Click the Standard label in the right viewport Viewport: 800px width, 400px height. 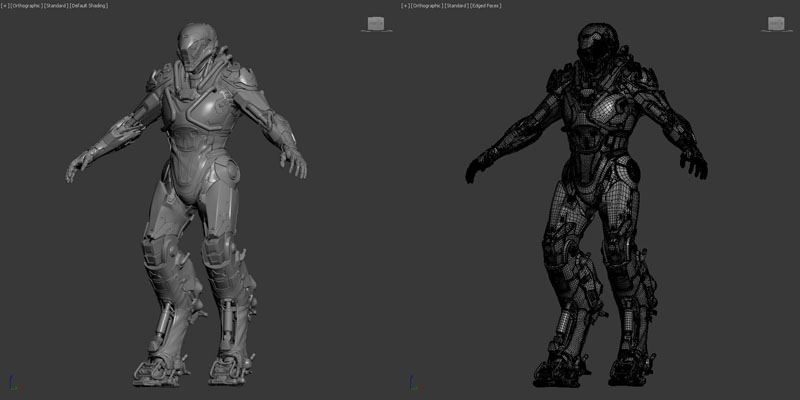coord(457,5)
